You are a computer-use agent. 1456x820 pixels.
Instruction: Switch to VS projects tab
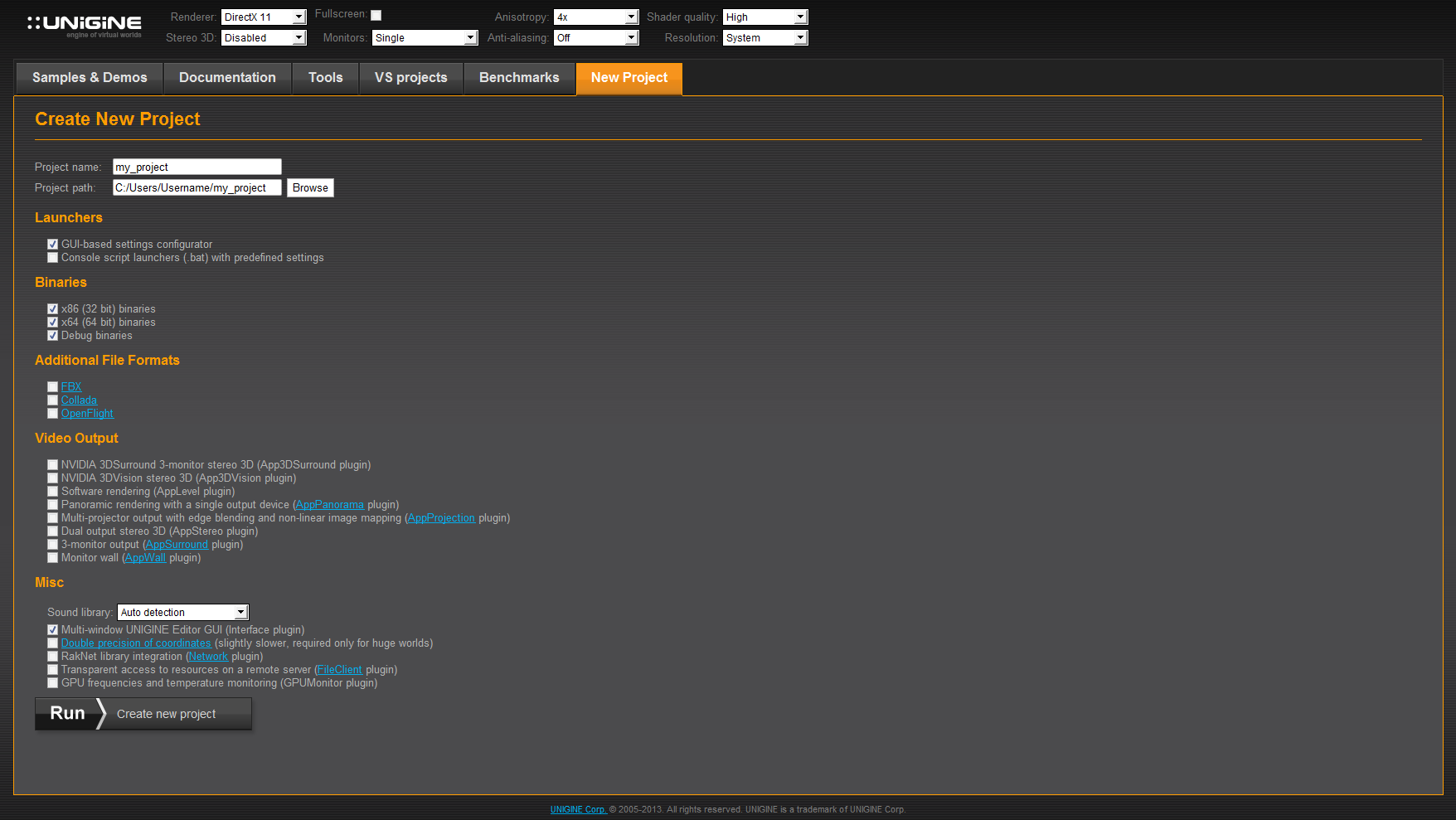[x=411, y=78]
